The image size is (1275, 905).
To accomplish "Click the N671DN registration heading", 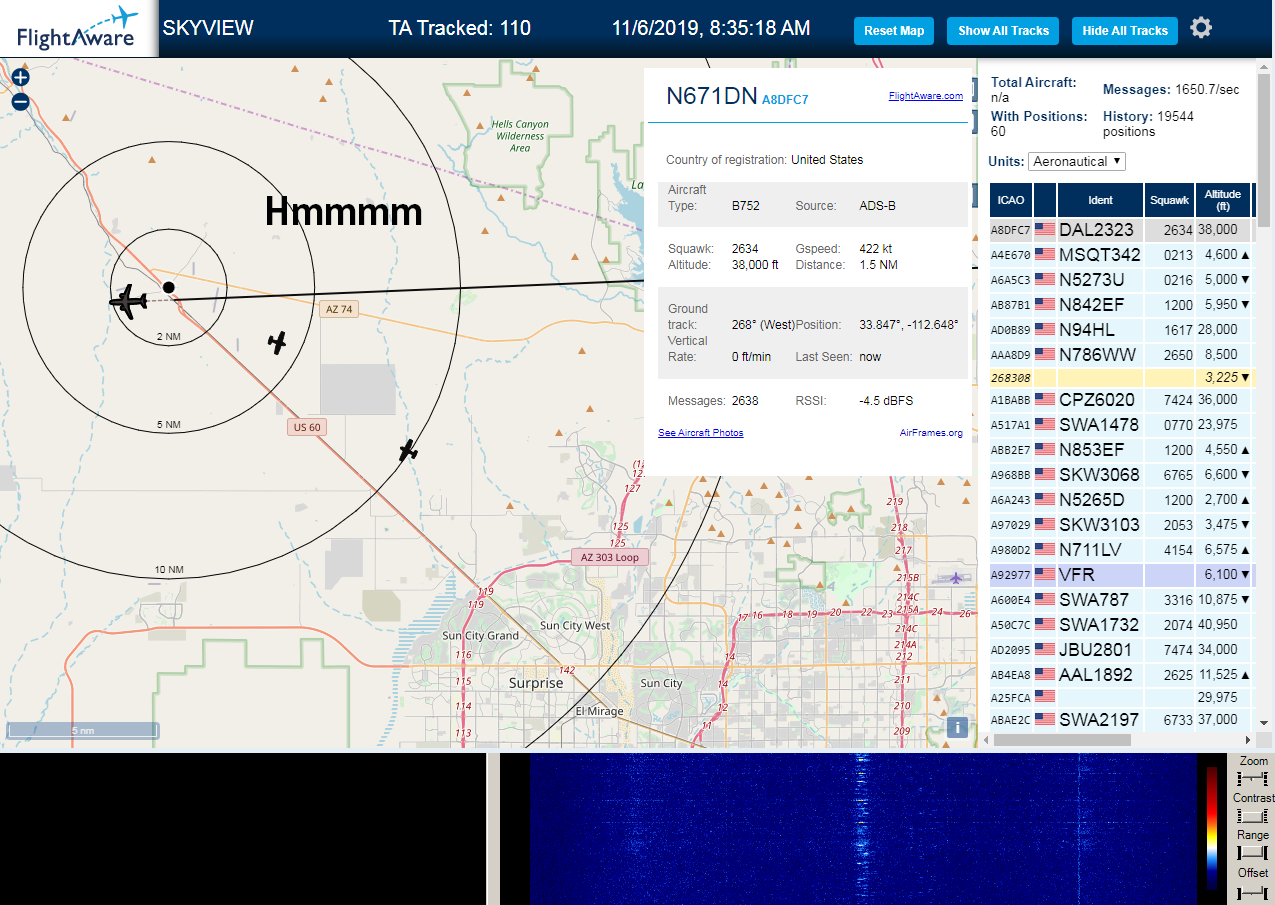I will (712, 96).
